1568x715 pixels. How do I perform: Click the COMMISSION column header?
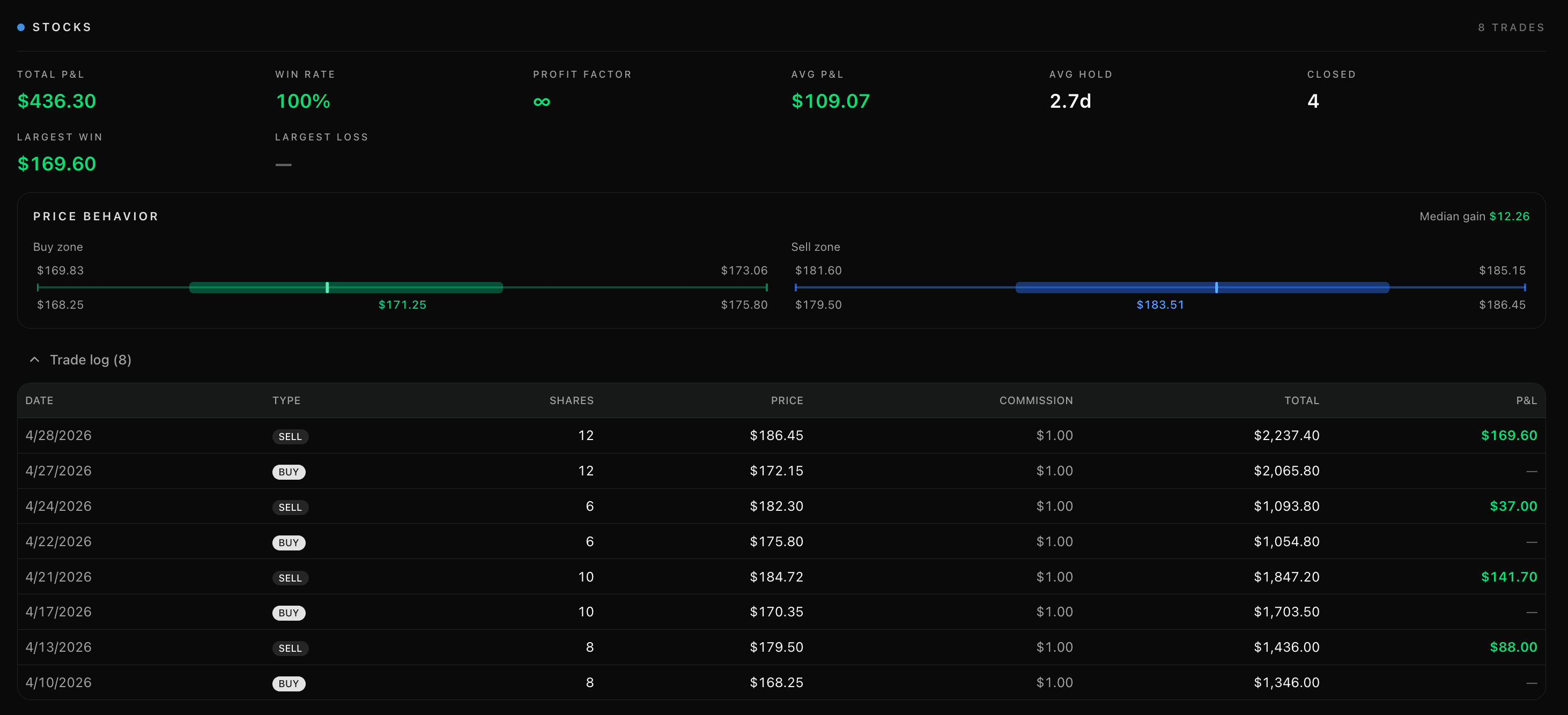click(x=1036, y=400)
